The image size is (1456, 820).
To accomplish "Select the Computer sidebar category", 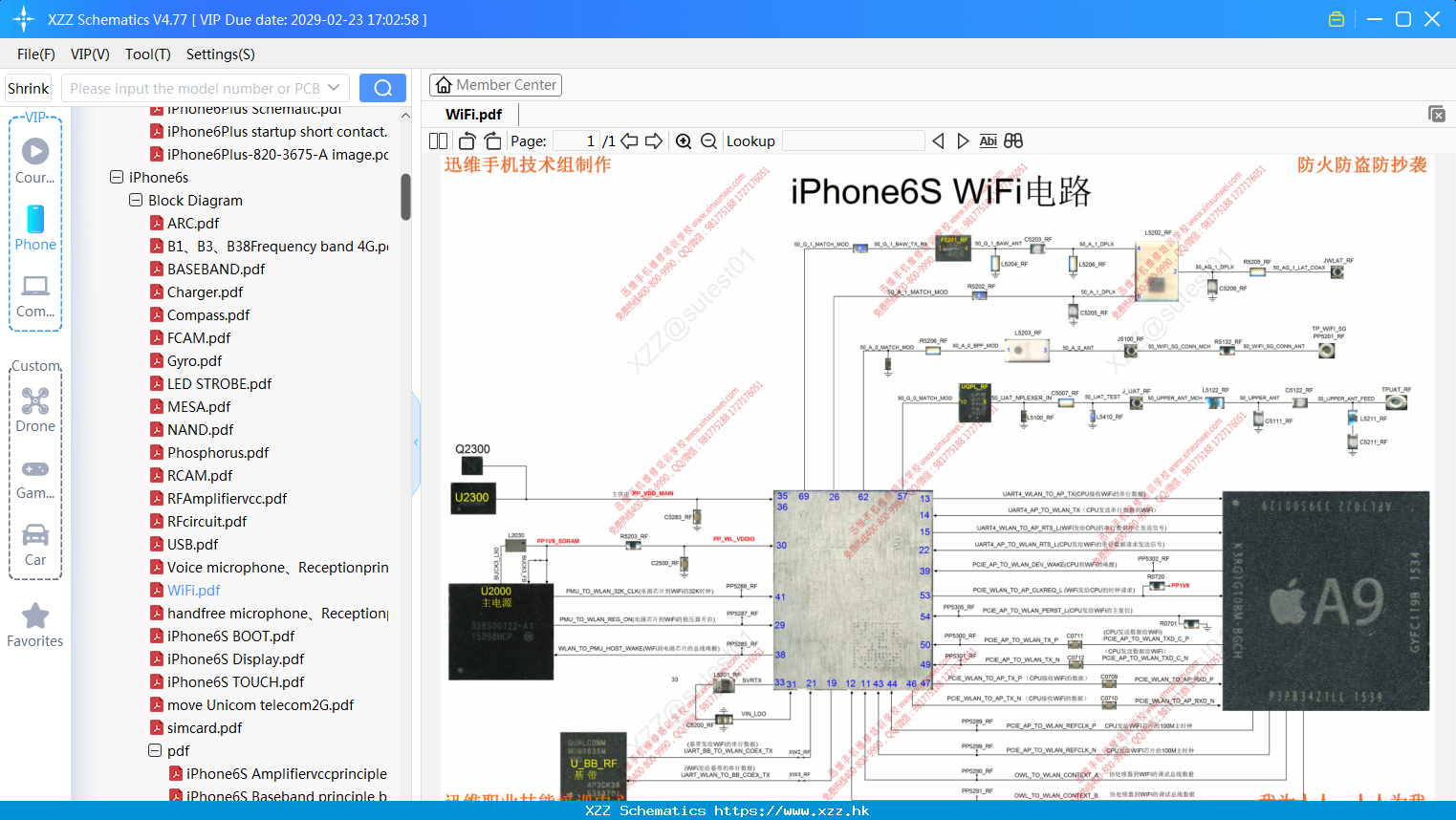I will 35,295.
